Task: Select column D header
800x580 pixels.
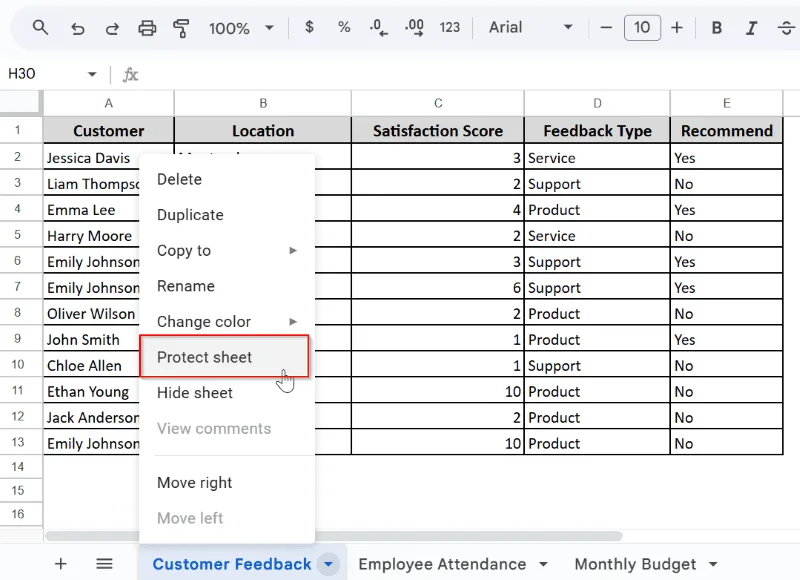Action: click(x=597, y=104)
